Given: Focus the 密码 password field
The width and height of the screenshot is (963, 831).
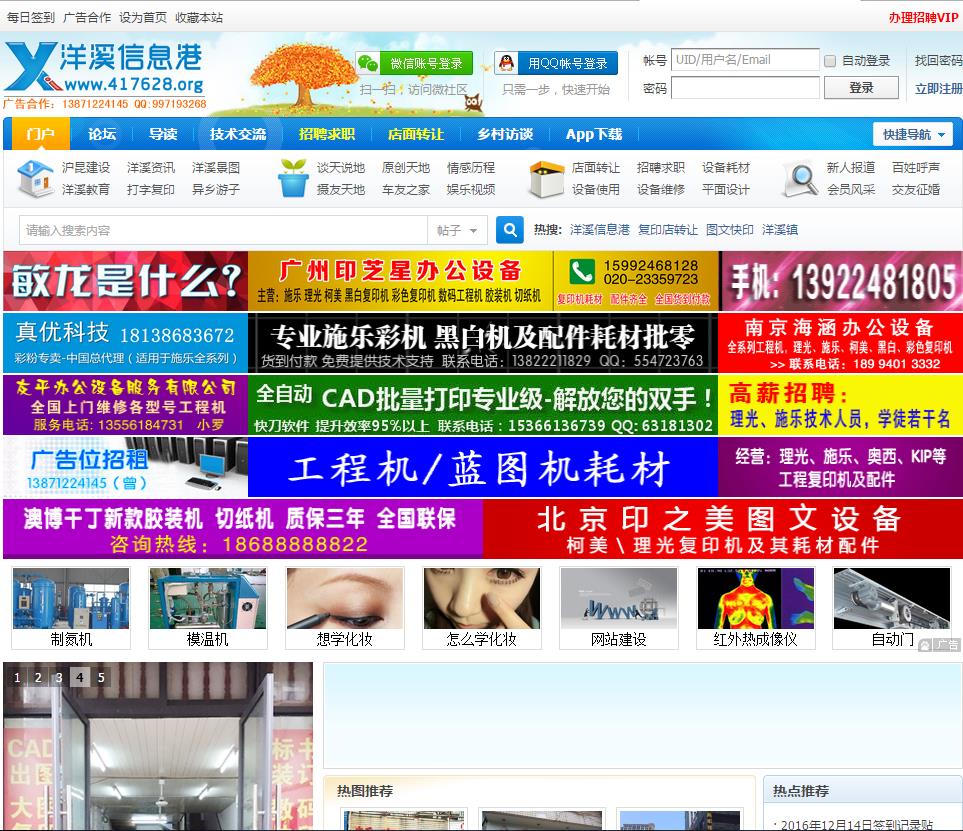Looking at the screenshot, I should [745, 88].
